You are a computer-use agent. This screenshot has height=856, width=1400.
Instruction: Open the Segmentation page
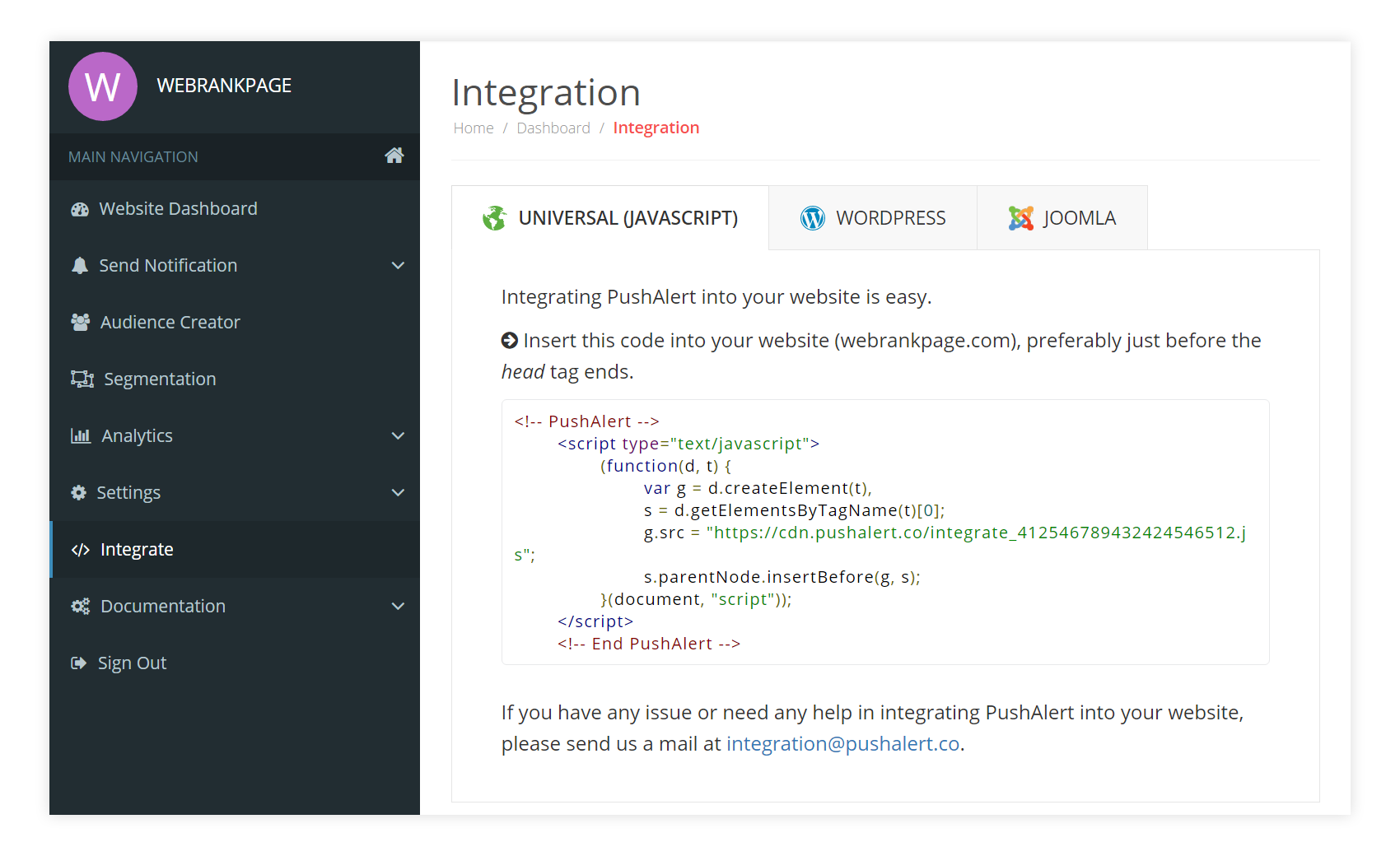(x=235, y=379)
